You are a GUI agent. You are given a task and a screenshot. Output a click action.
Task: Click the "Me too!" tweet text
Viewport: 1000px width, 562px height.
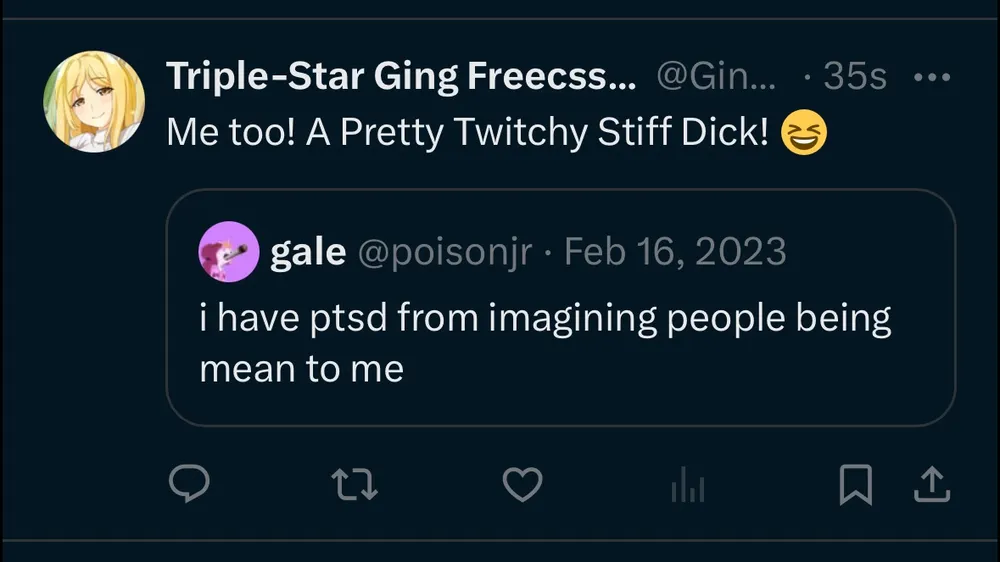[231, 133]
